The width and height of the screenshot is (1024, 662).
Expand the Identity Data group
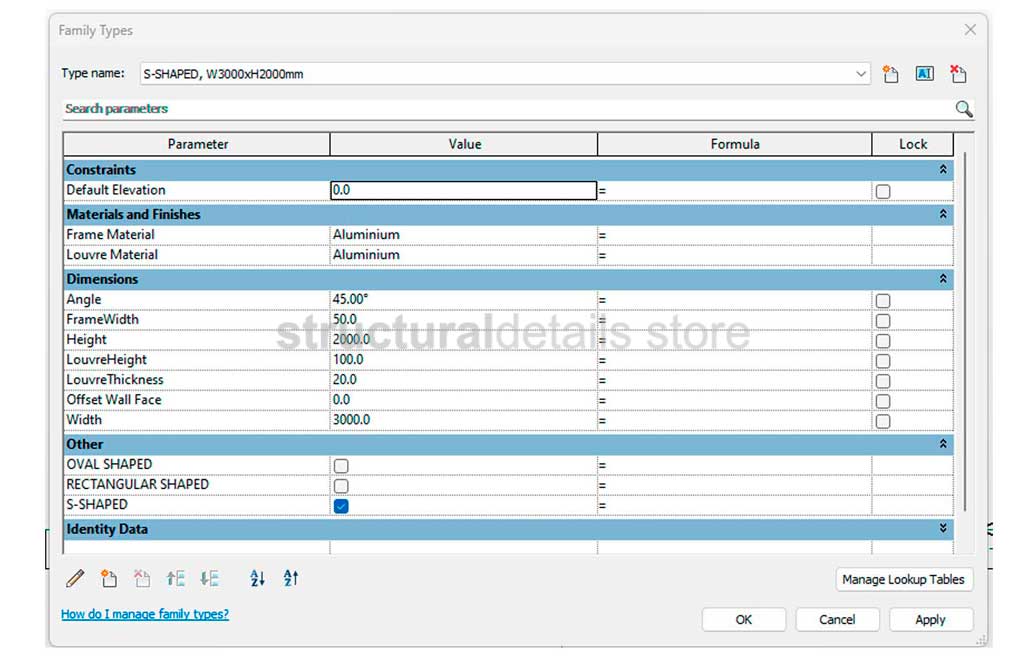pos(943,528)
